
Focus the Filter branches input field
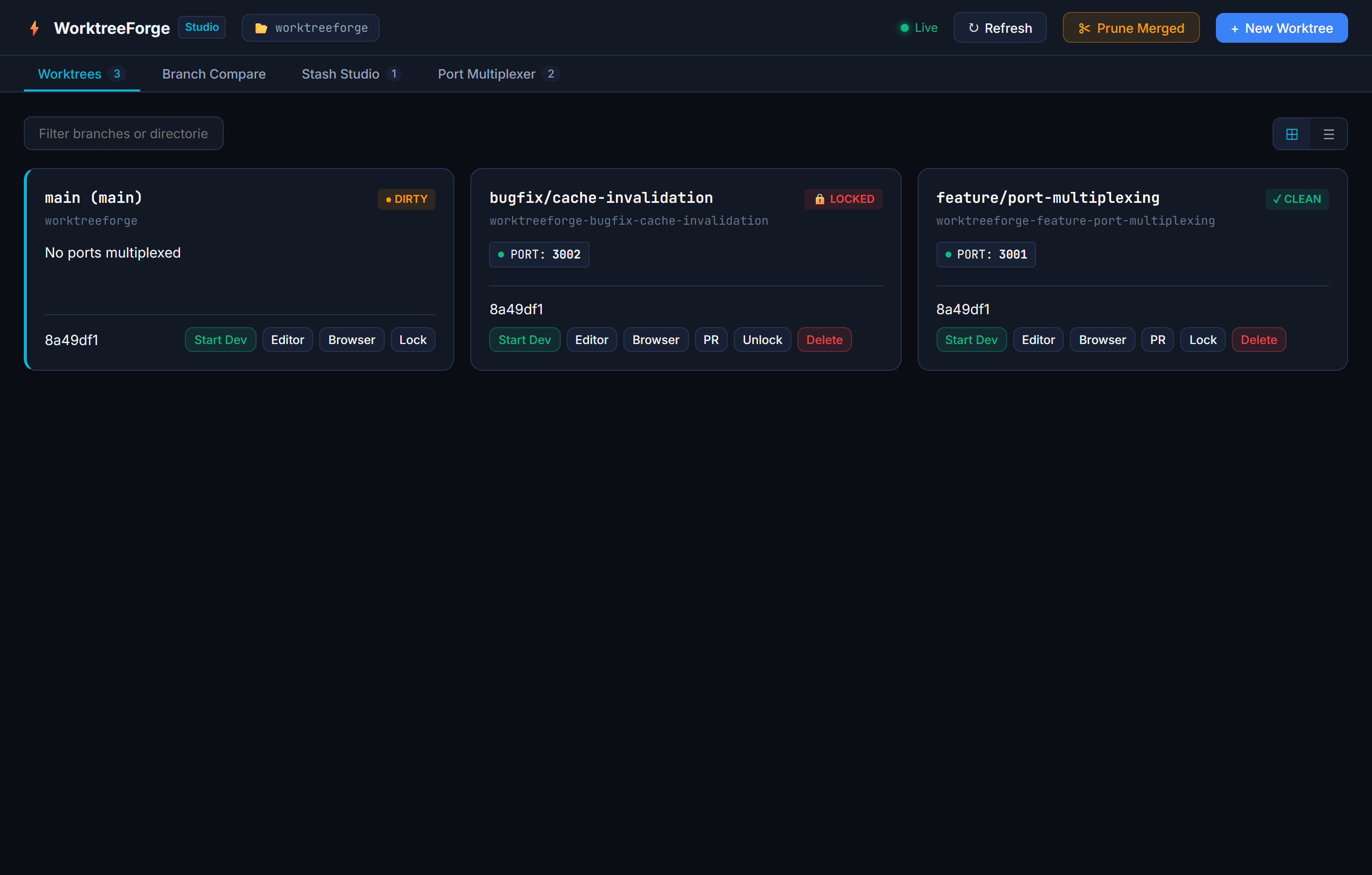123,133
